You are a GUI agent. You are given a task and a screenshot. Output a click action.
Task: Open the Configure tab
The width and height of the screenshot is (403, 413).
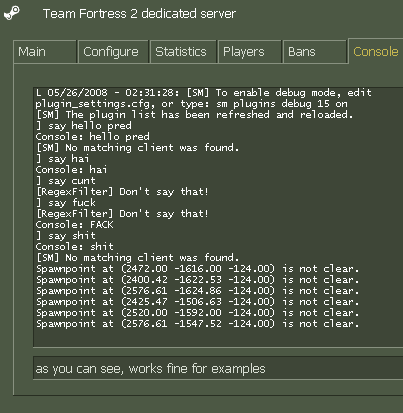click(113, 52)
